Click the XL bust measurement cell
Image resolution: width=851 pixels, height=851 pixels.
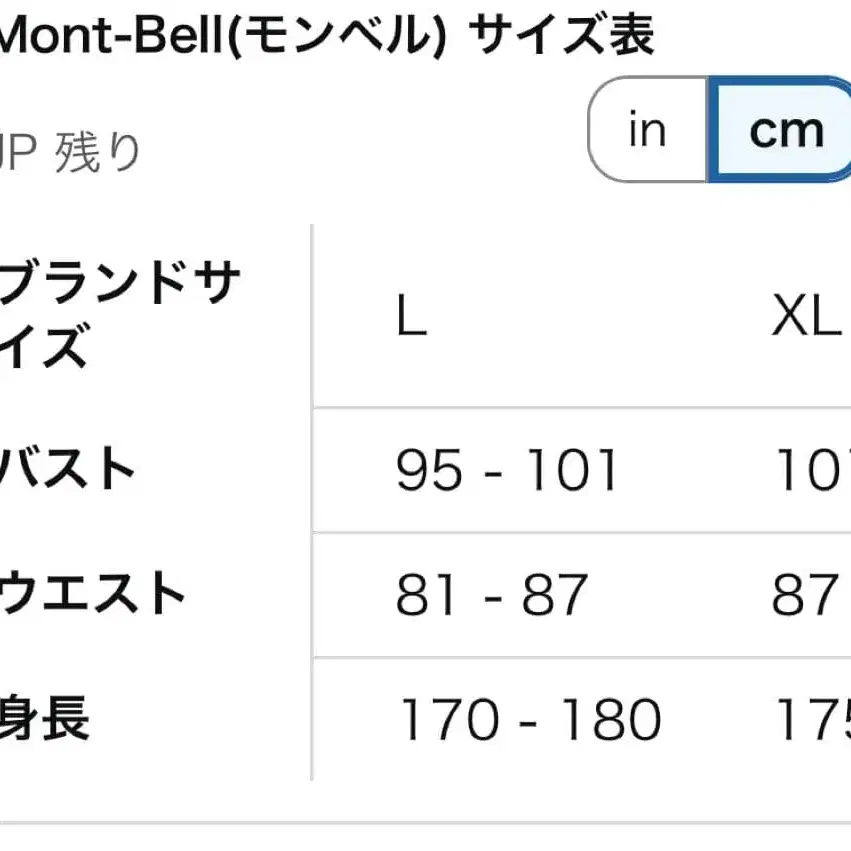(815, 467)
